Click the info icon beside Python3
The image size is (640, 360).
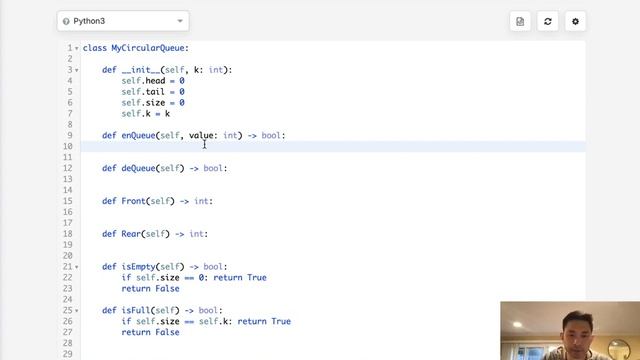coord(66,21)
